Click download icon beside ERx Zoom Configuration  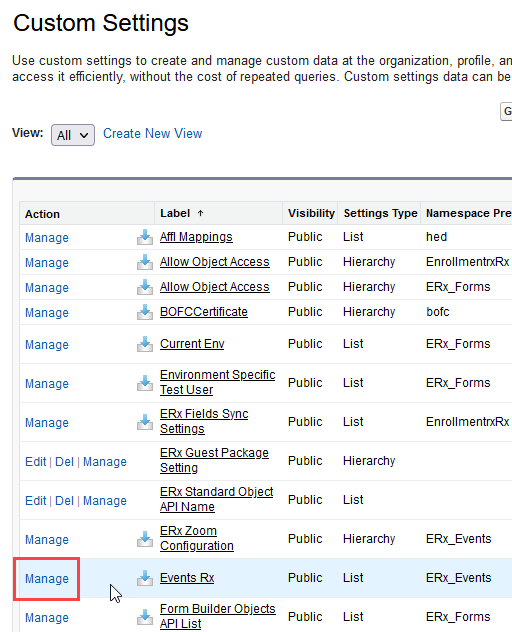pyautogui.click(x=145, y=539)
